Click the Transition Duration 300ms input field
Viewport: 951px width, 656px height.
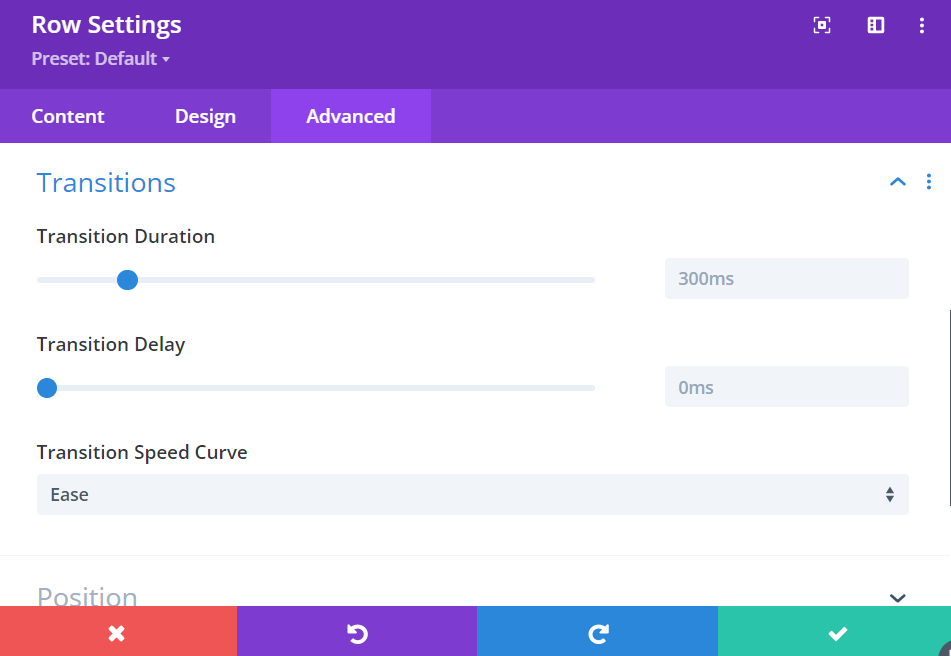(x=787, y=279)
